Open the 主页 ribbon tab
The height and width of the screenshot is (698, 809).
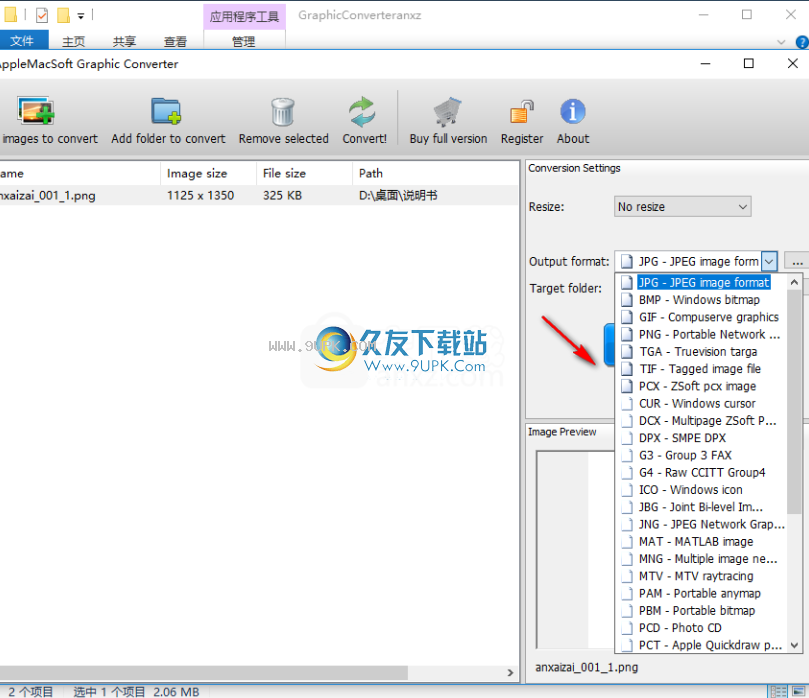click(x=73, y=41)
